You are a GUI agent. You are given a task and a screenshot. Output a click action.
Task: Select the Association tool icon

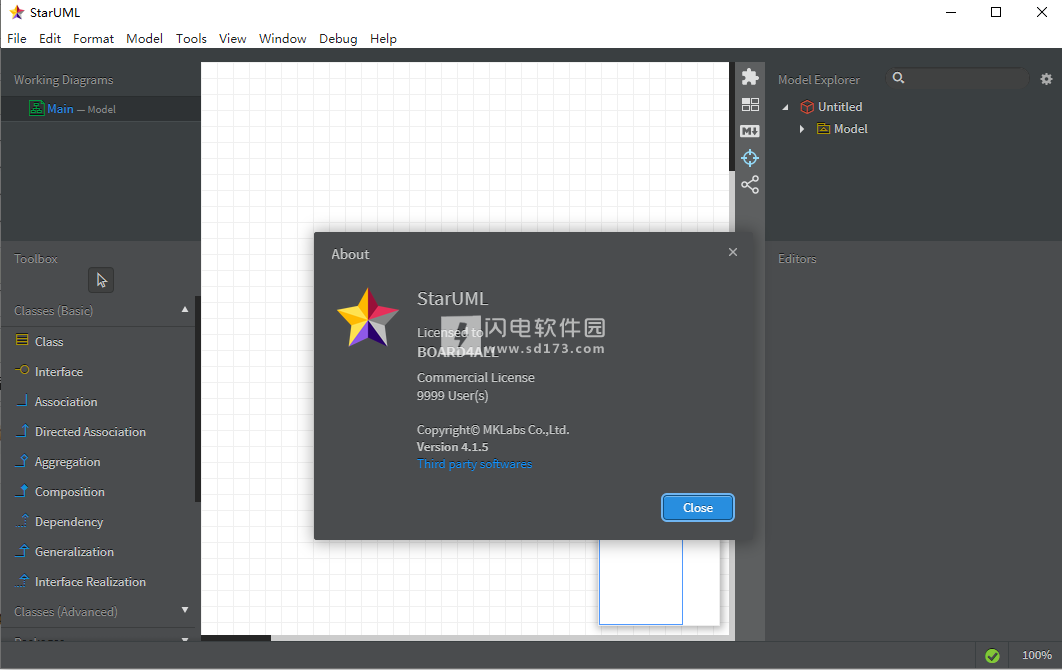tap(22, 400)
